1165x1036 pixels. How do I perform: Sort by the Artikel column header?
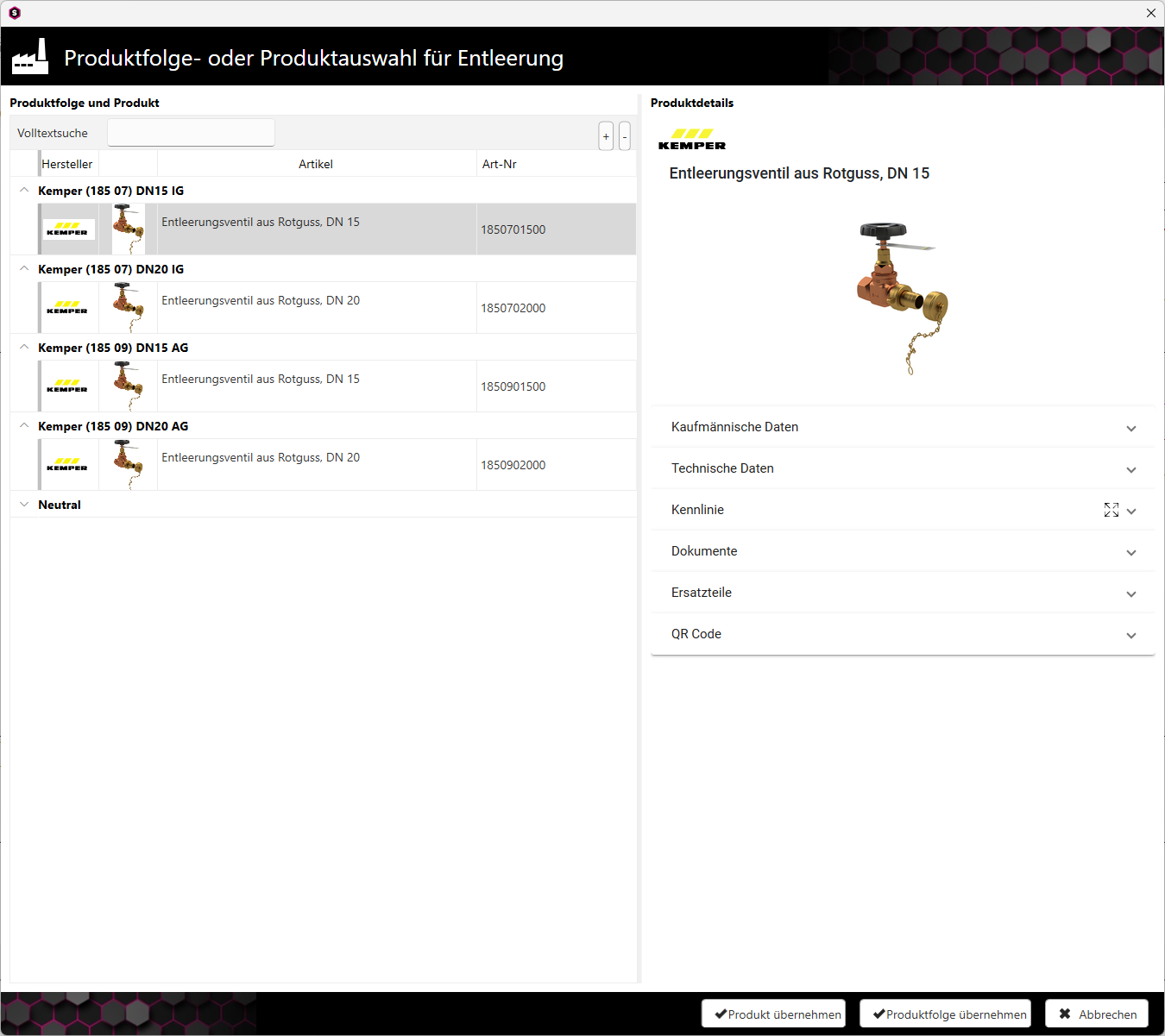[x=316, y=164]
